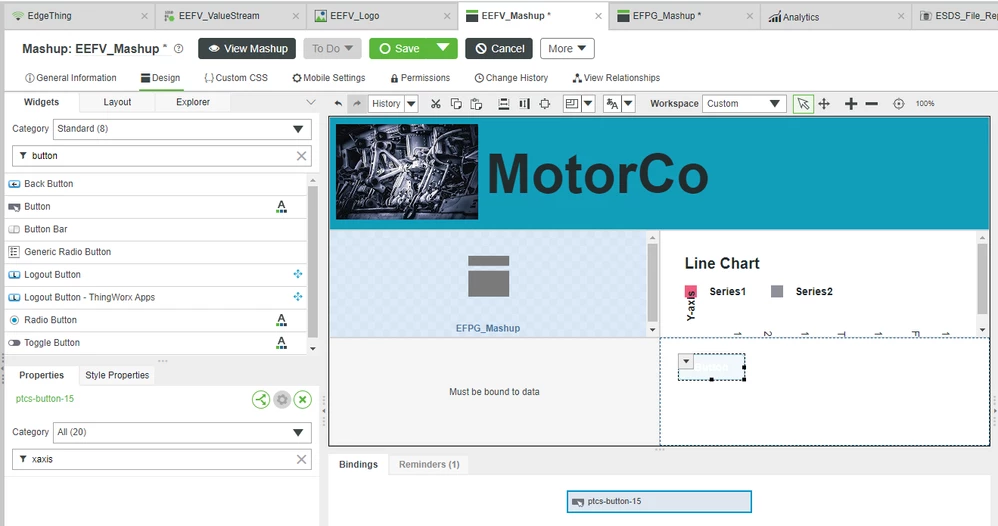Clear the button widget filter text

click(x=302, y=156)
